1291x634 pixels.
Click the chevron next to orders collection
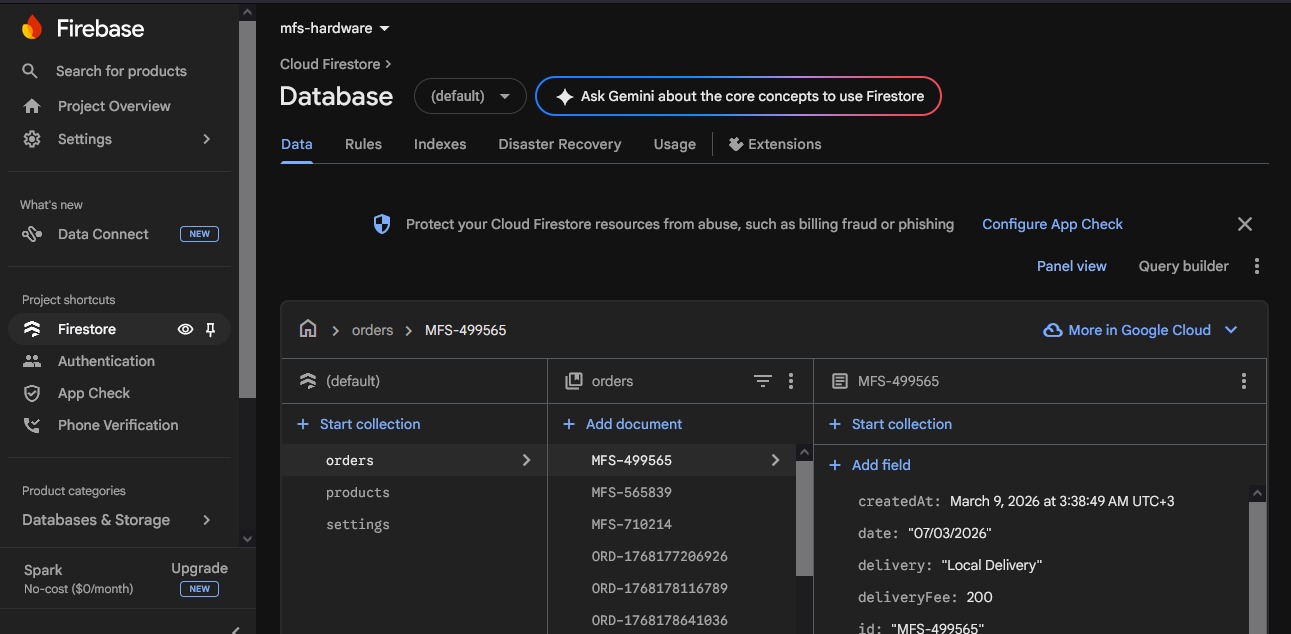tap(526, 460)
